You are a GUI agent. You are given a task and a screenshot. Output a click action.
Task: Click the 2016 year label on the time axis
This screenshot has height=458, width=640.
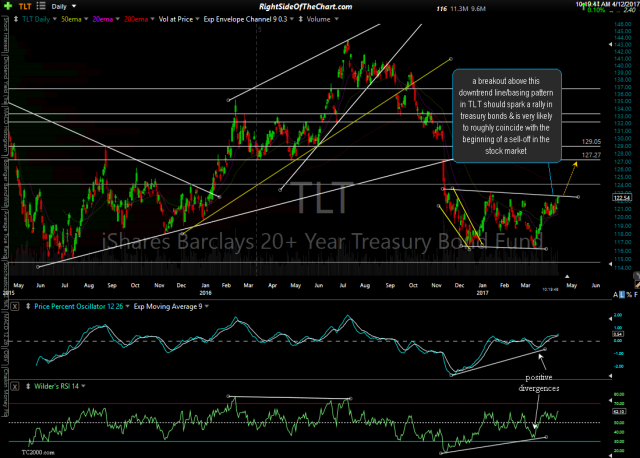[x=205, y=293]
